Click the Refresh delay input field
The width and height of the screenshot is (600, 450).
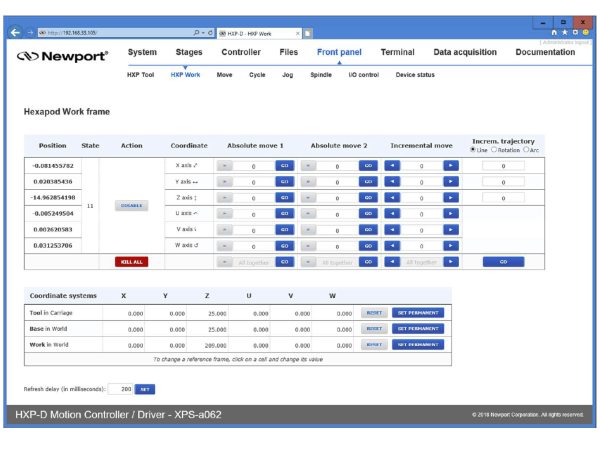click(x=120, y=388)
